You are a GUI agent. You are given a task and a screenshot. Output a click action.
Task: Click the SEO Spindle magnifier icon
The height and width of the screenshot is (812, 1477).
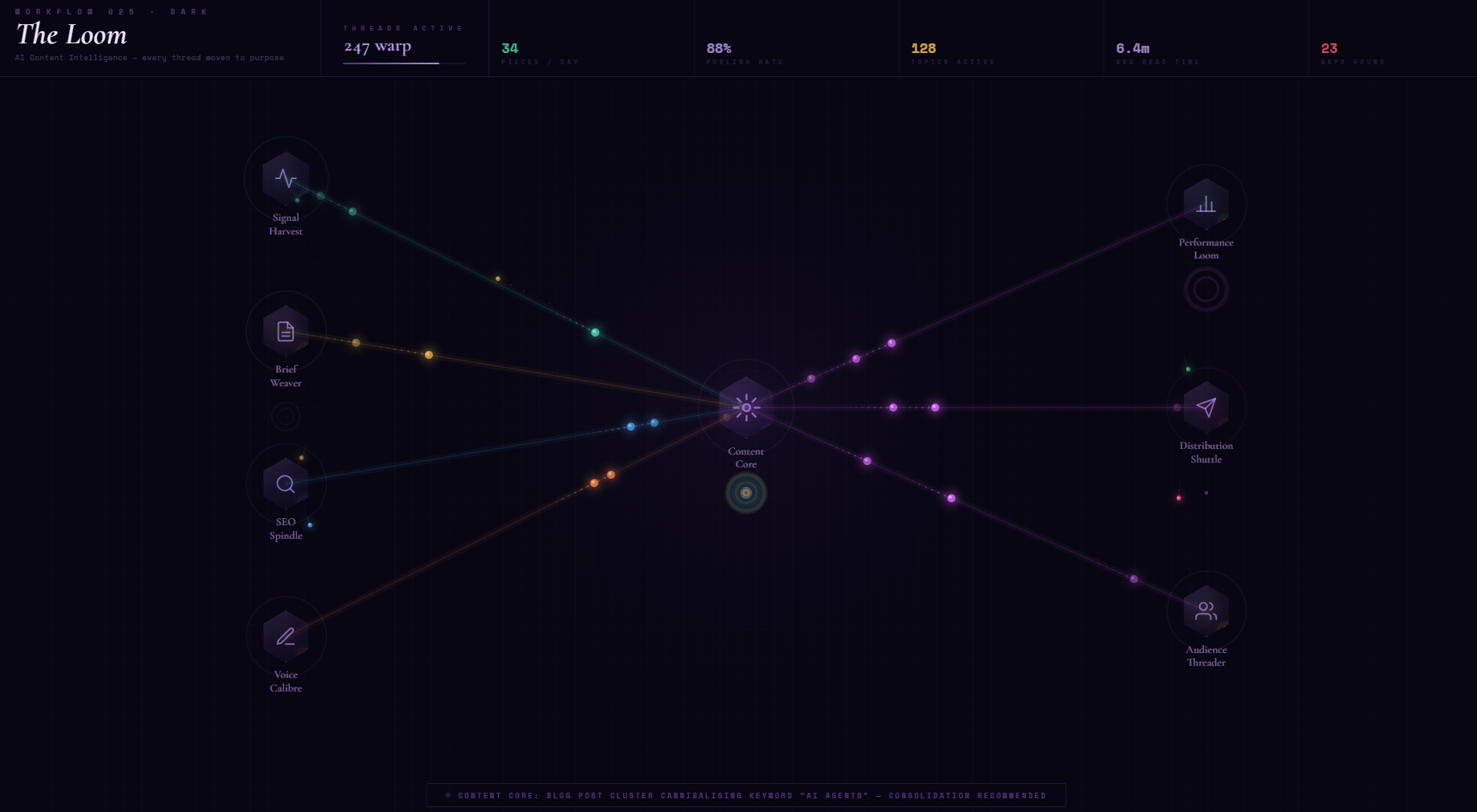pos(286,483)
